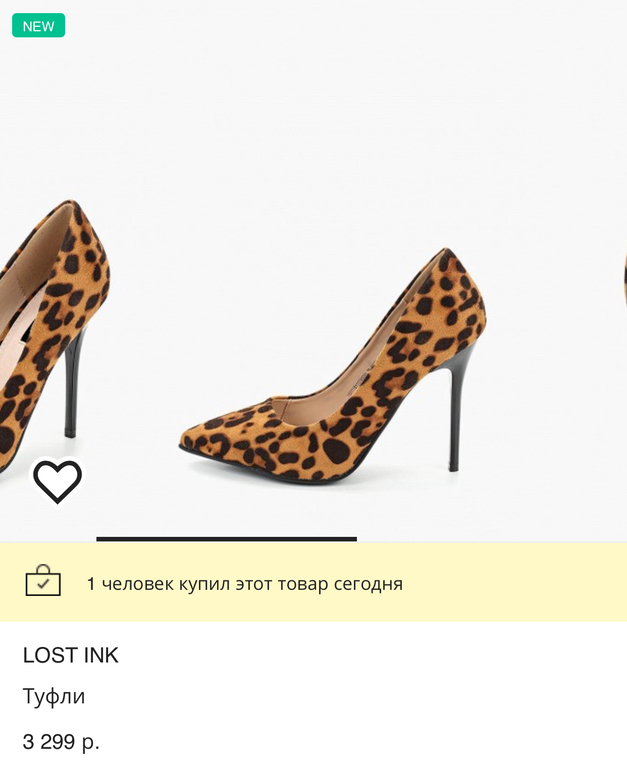Click the Туфли product name
The image size is (627, 770).
[x=54, y=697]
